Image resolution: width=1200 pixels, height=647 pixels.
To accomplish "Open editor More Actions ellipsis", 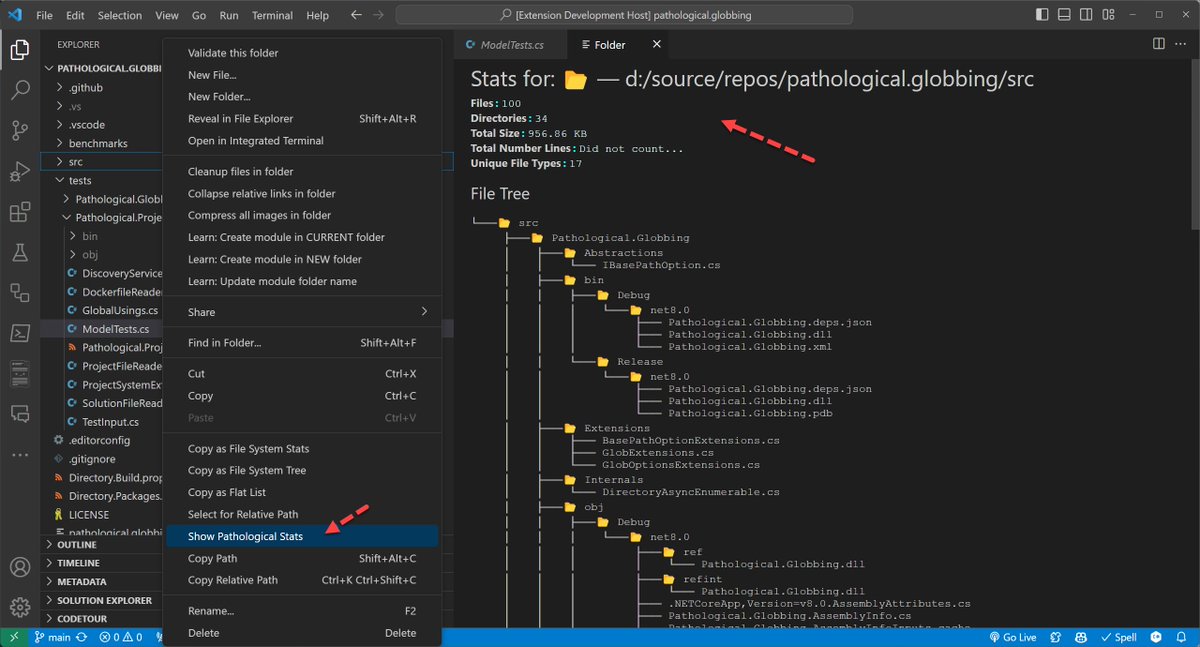I will (x=1180, y=44).
